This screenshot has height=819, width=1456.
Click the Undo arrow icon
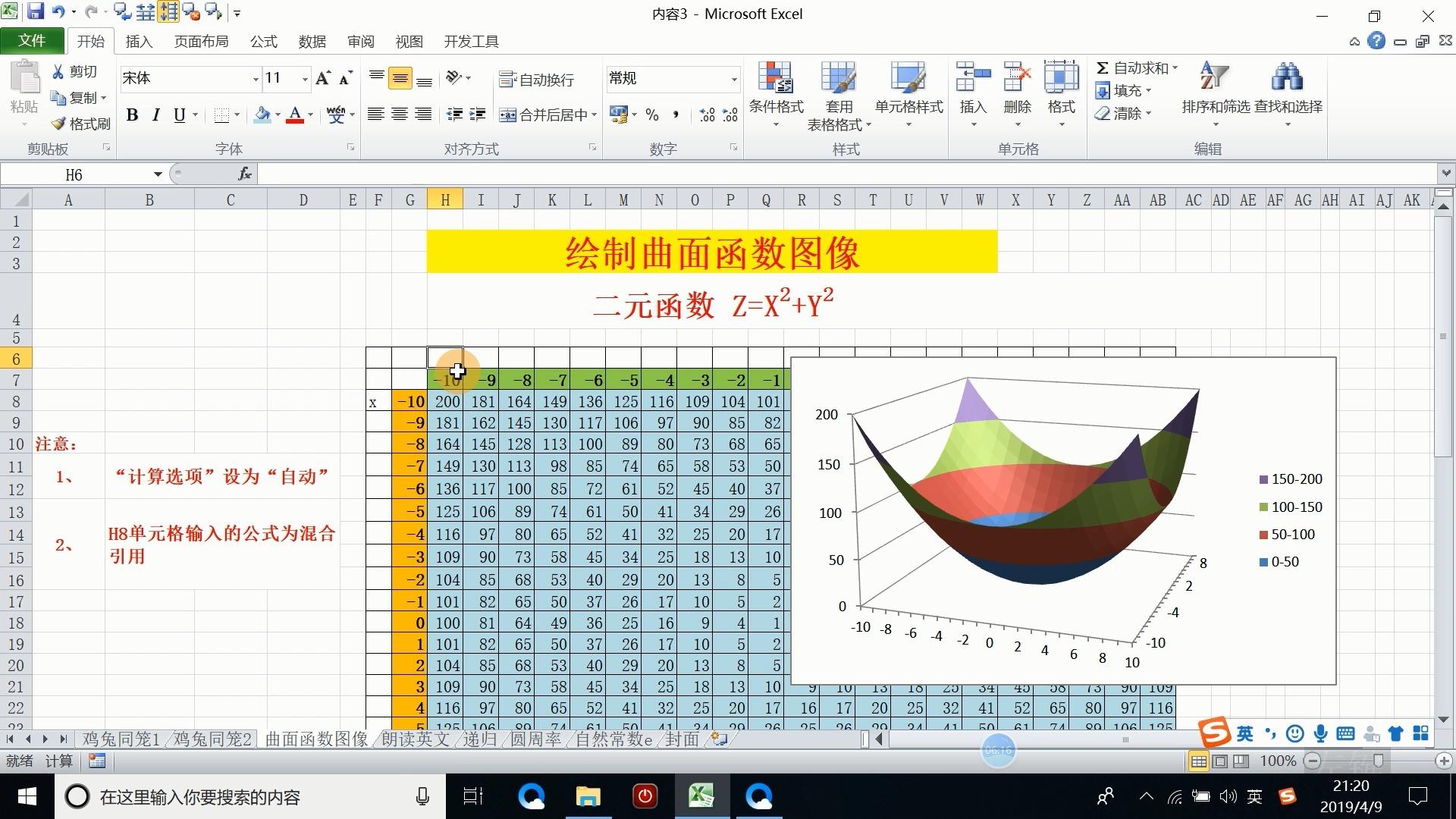tap(58, 12)
